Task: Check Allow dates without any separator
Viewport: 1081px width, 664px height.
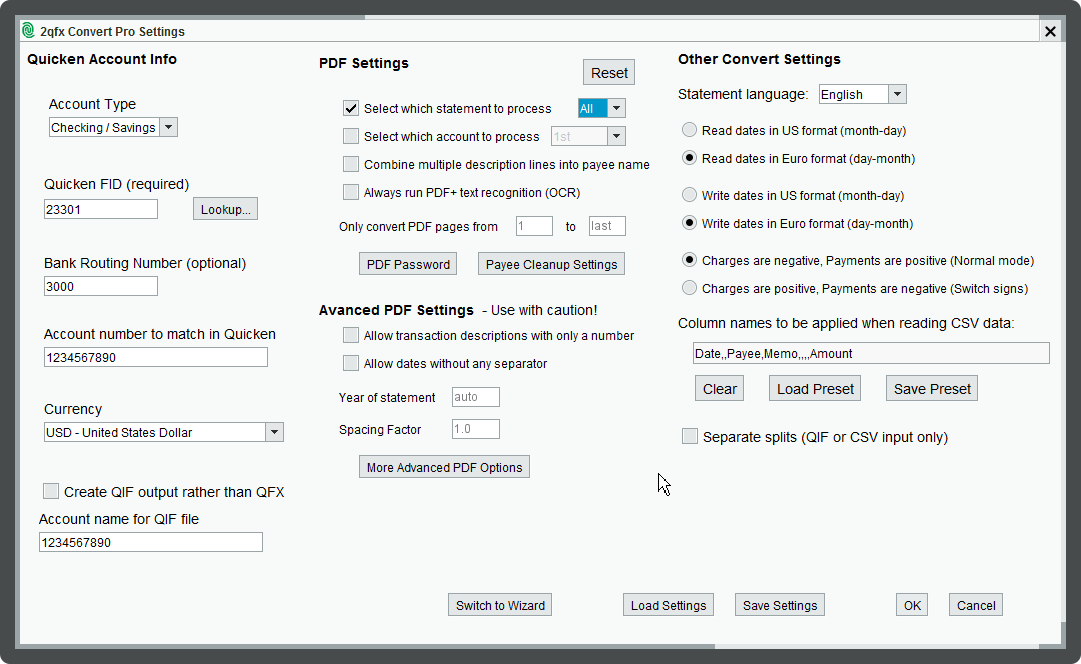Action: [x=351, y=363]
